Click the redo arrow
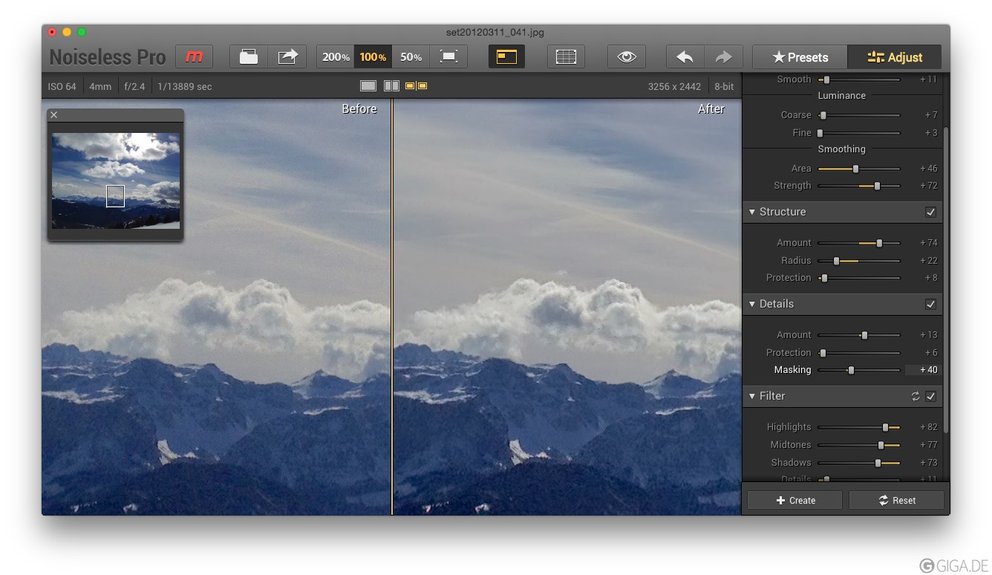Screen dimensions: 992x575 click(x=723, y=57)
